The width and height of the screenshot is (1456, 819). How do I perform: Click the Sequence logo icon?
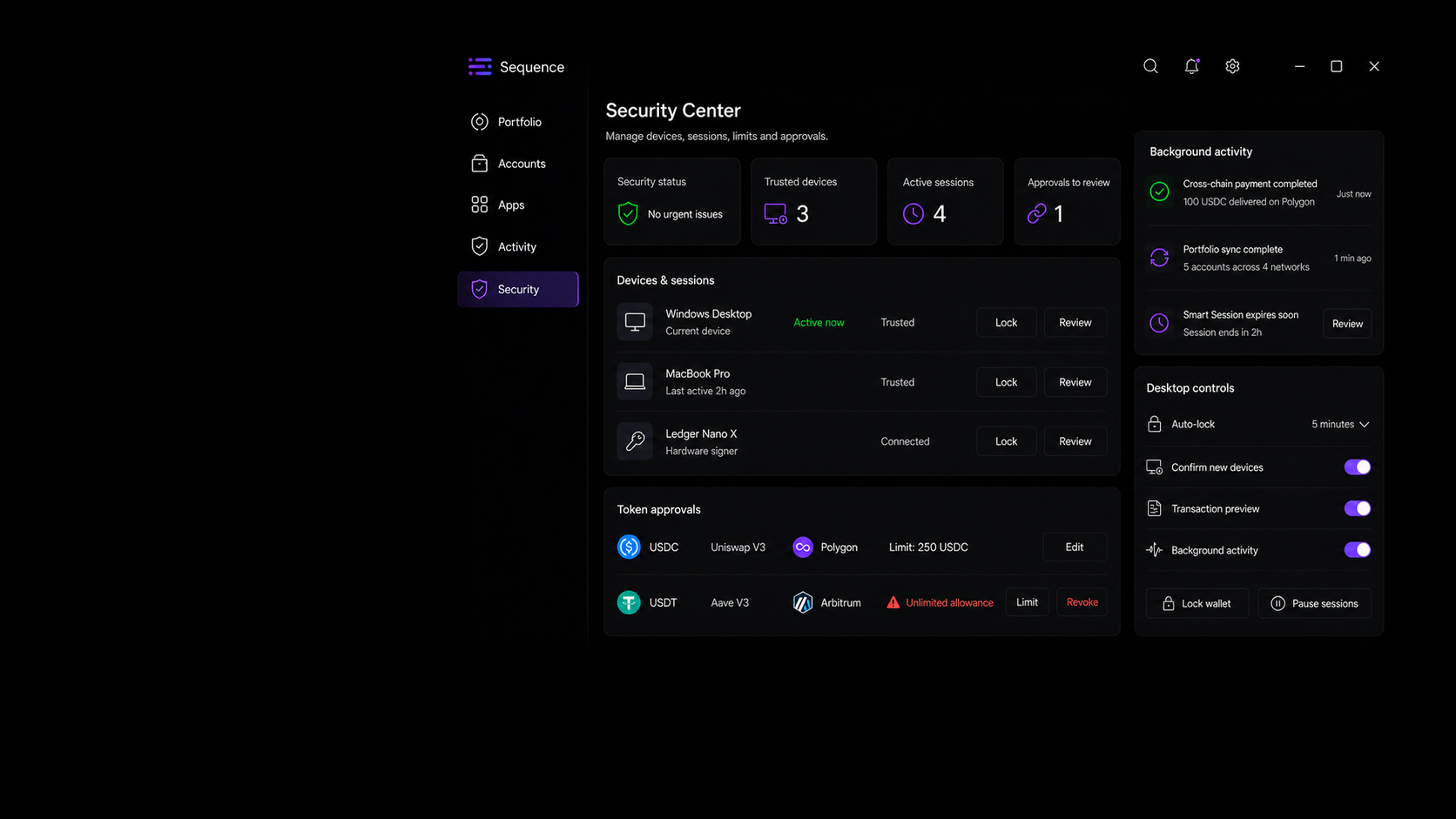click(480, 67)
